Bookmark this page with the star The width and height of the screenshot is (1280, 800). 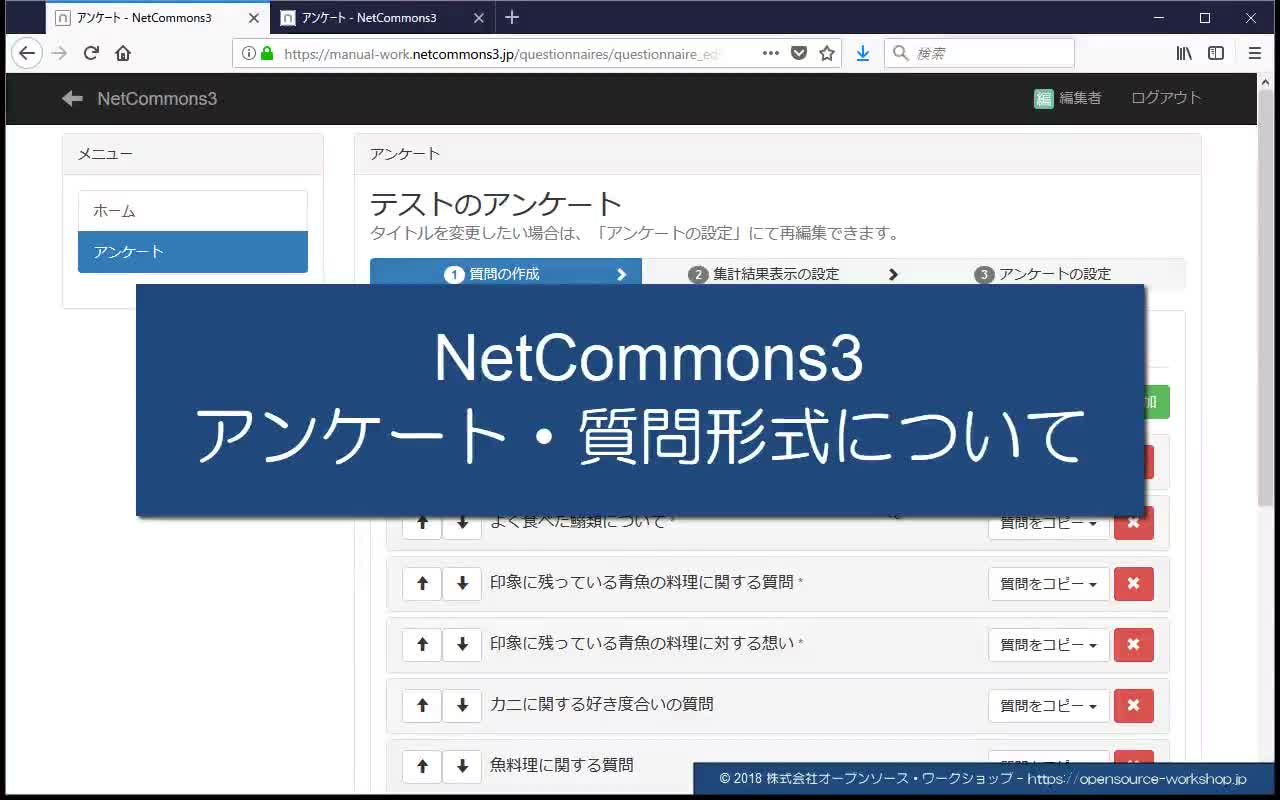(x=827, y=54)
